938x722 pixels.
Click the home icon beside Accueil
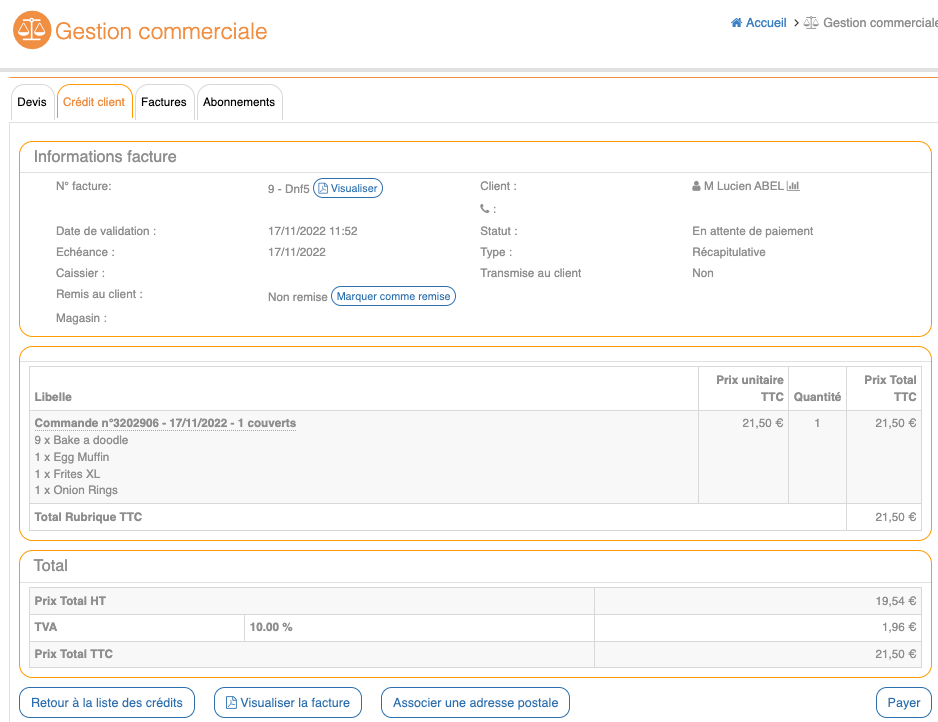point(737,23)
